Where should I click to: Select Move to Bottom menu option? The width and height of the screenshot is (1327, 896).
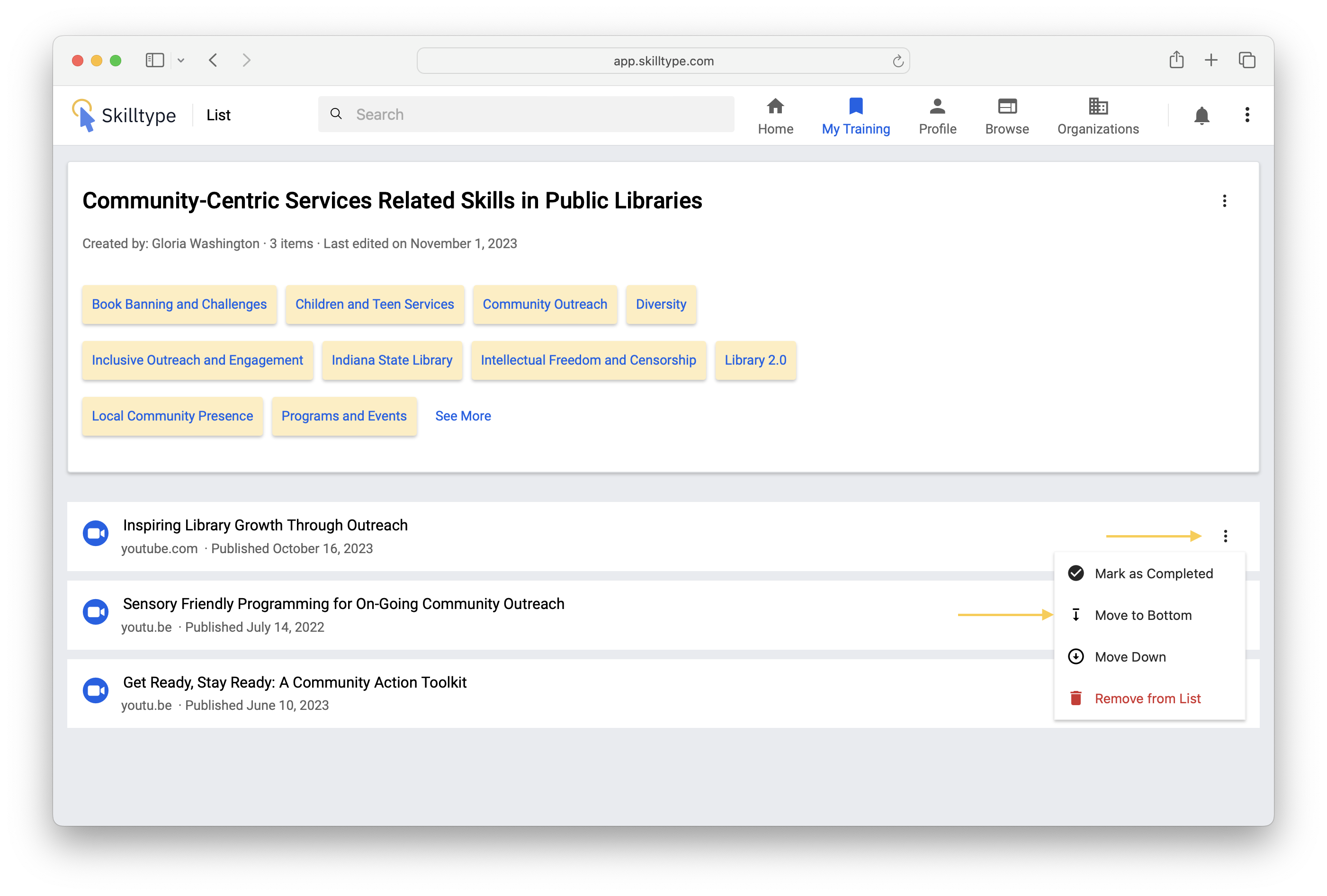pyautogui.click(x=1143, y=615)
